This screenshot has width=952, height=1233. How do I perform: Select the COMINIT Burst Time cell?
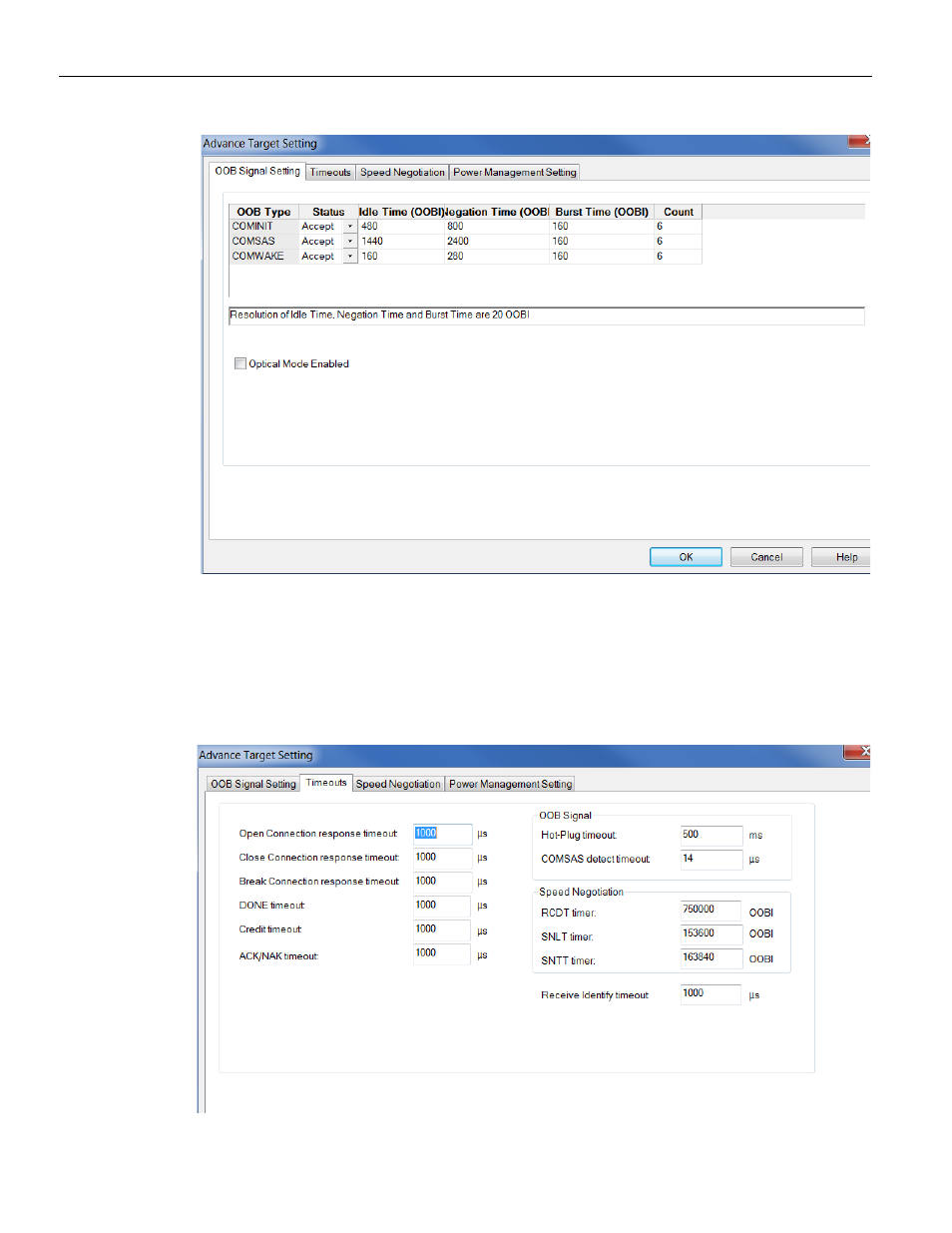(x=602, y=227)
